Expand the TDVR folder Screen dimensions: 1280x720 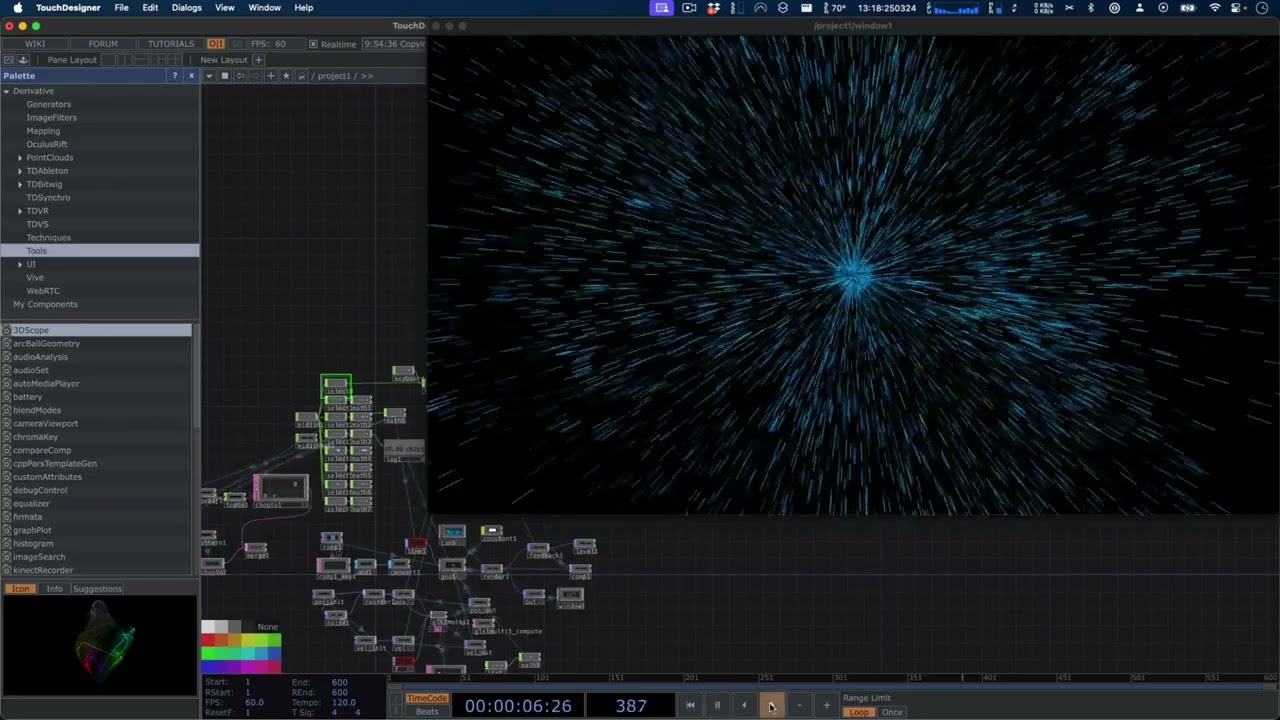pyautogui.click(x=19, y=211)
